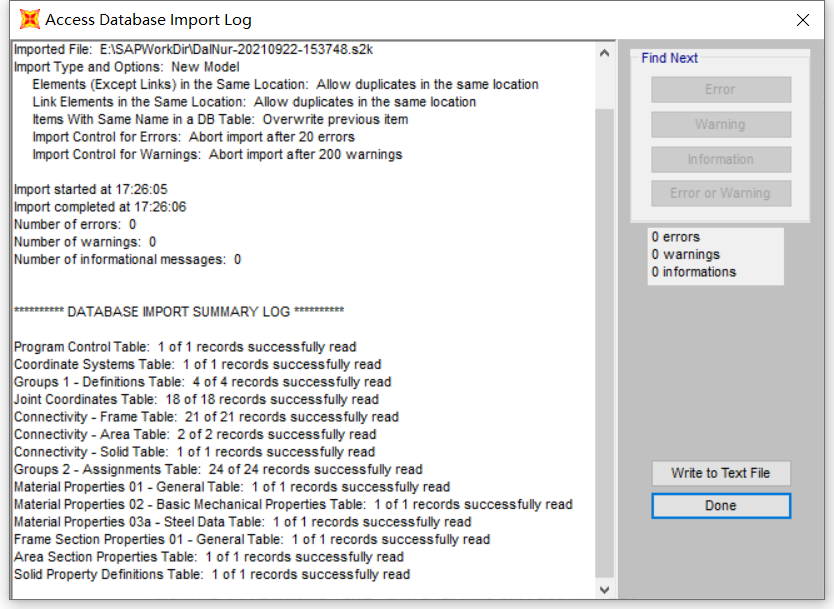Screen dimensions: 834x609
Task: Click the 0 warnings summary text
Action: (x=686, y=254)
